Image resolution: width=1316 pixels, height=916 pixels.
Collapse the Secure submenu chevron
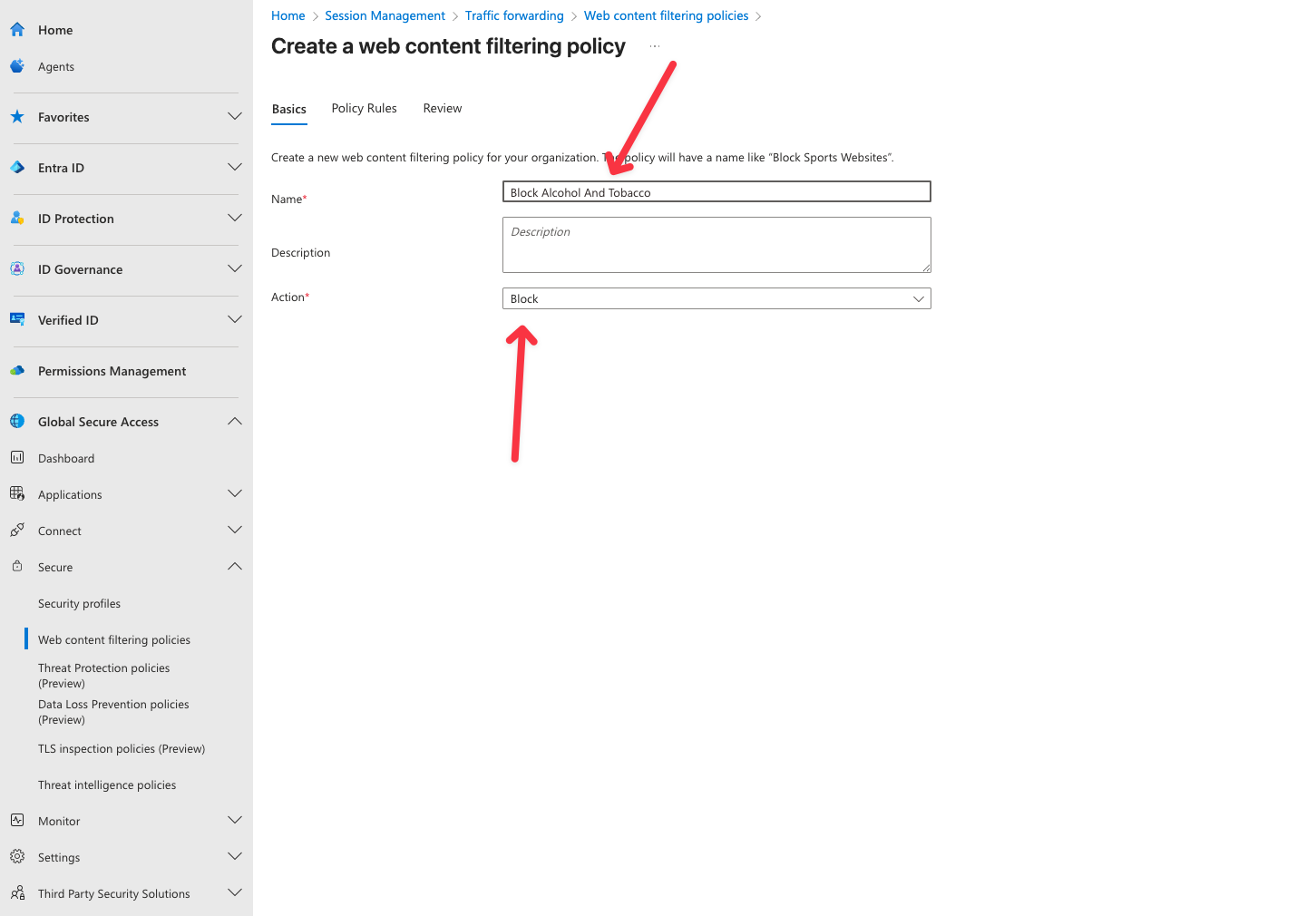[x=235, y=567]
